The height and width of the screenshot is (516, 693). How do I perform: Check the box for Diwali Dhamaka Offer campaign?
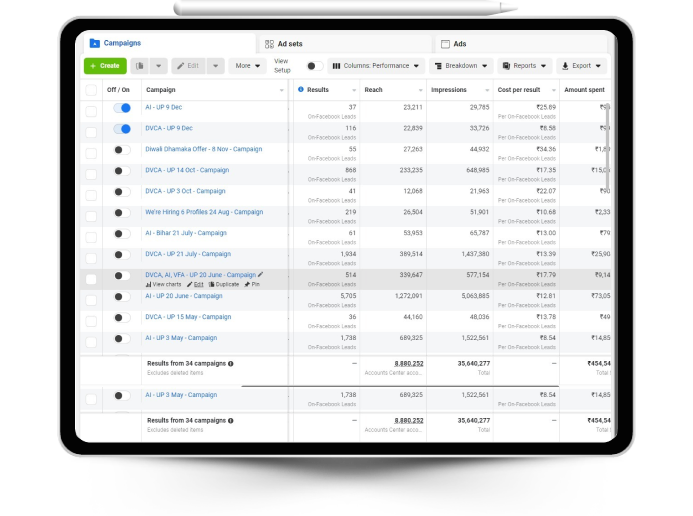tap(91, 151)
